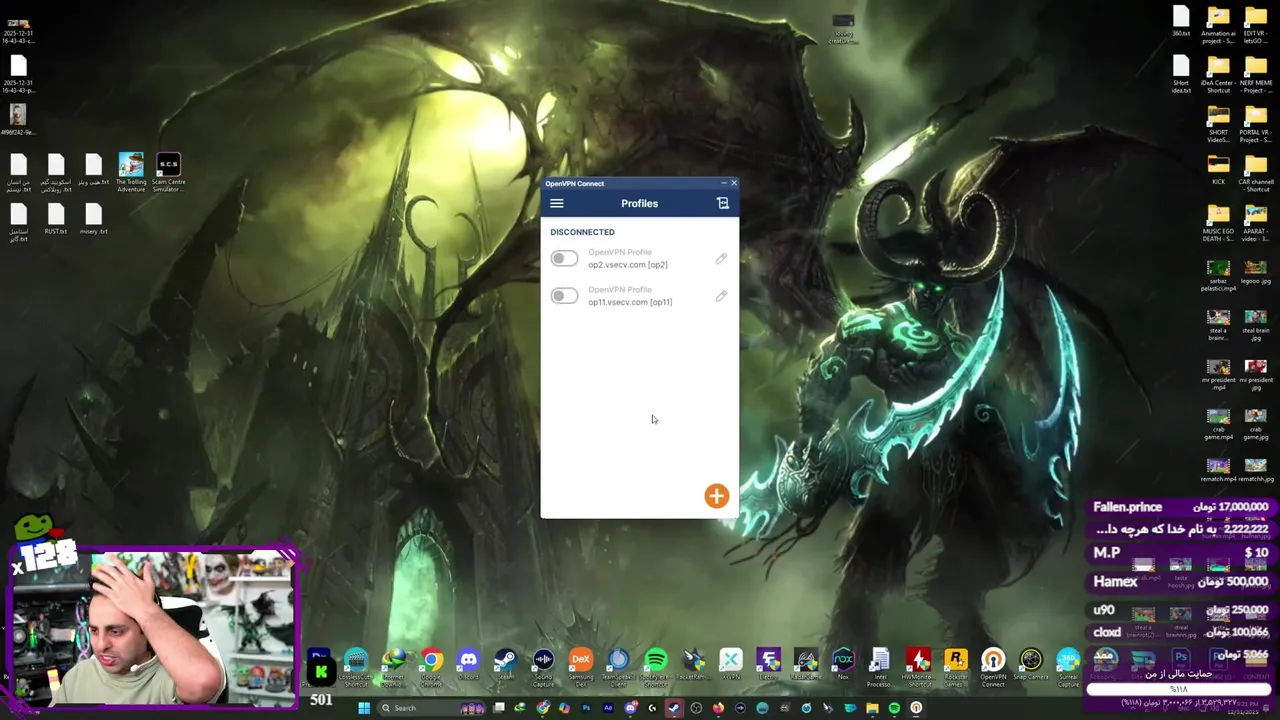The width and height of the screenshot is (1280, 720).
Task: Open After Effects from the taskbar
Action: (608, 708)
